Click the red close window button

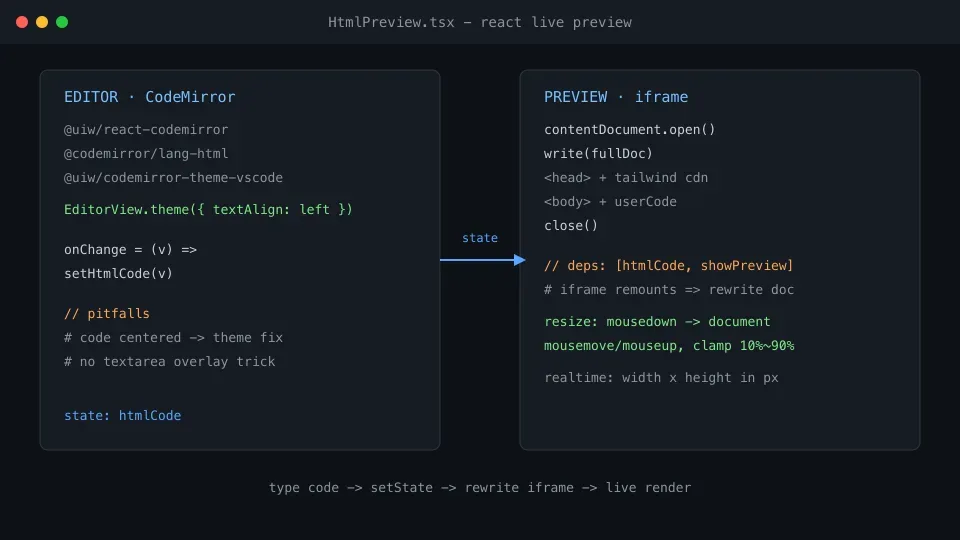pyautogui.click(x=22, y=22)
